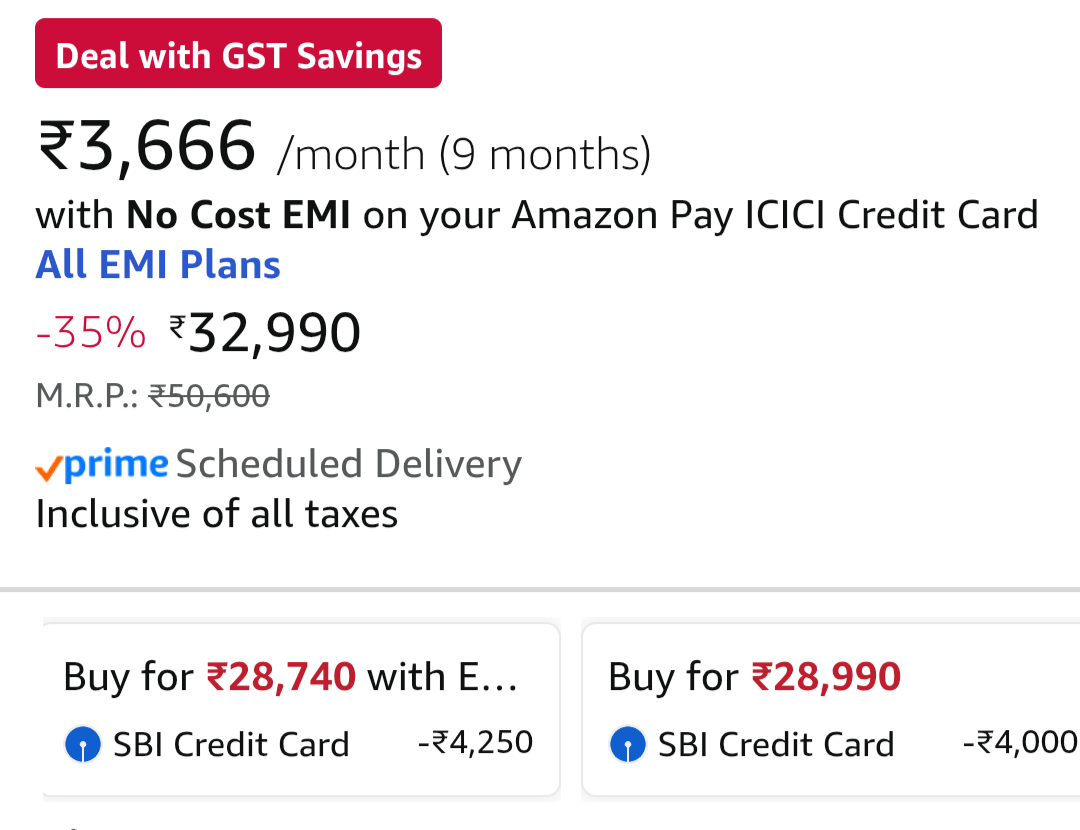
Task: Click the orange Prime checkmark icon
Action: click(49, 467)
